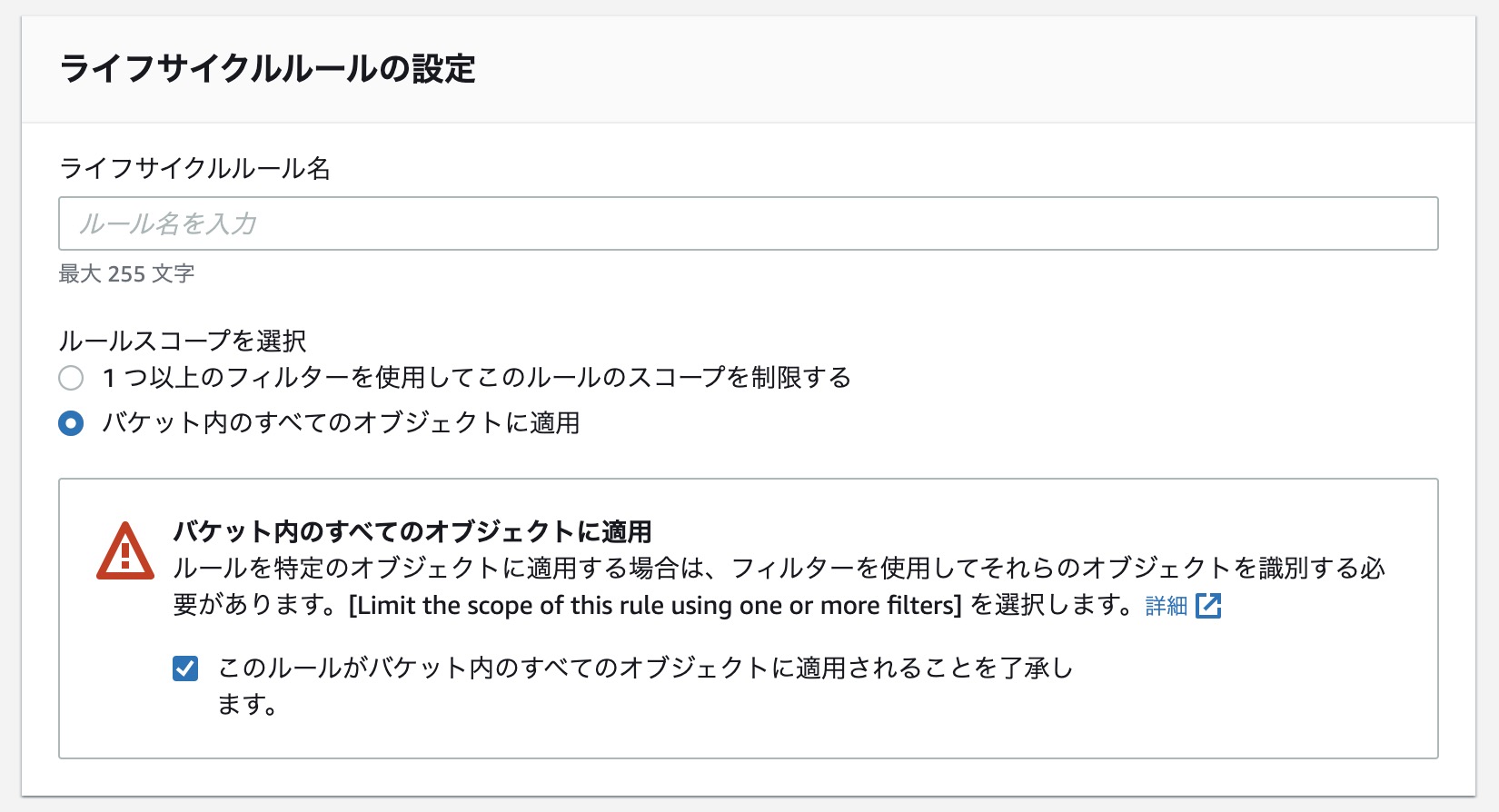
Task: Click the heading ライフサイクルルールの設定
Action: pyautogui.click(x=268, y=69)
